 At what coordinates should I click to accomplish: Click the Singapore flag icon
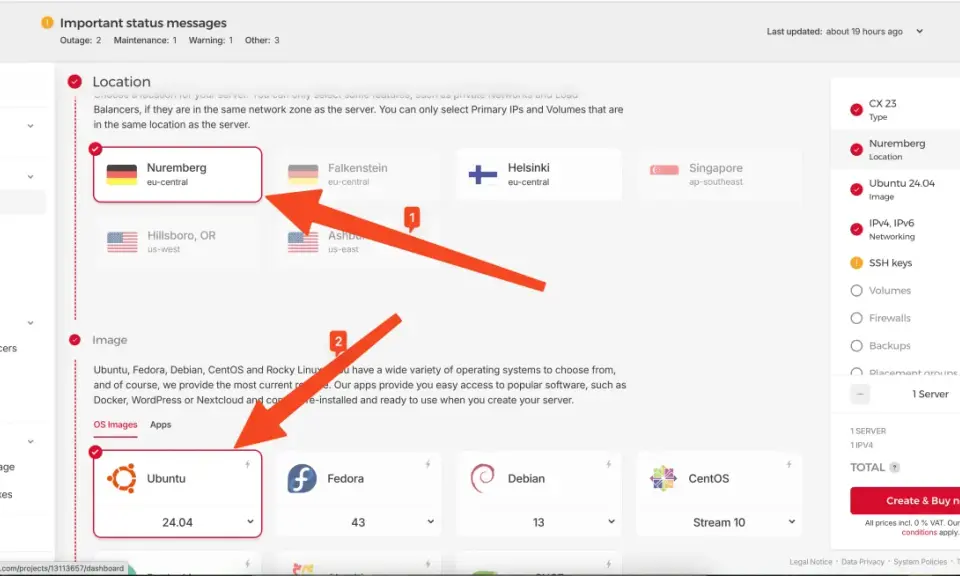click(x=664, y=170)
